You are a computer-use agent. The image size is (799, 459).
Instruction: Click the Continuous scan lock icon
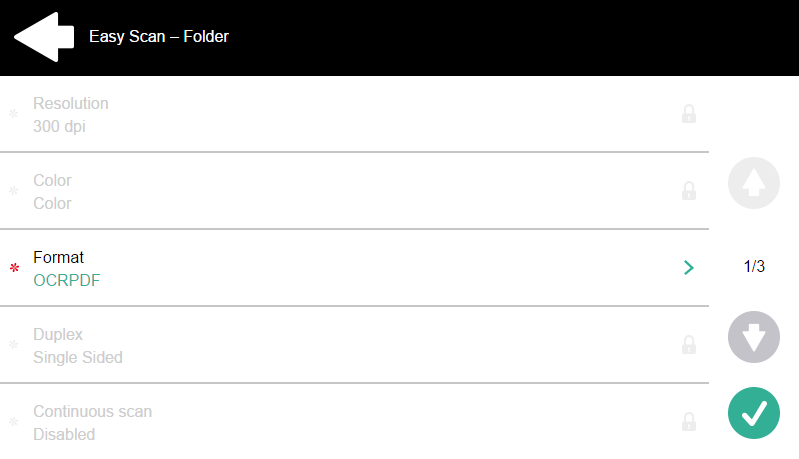(x=689, y=422)
